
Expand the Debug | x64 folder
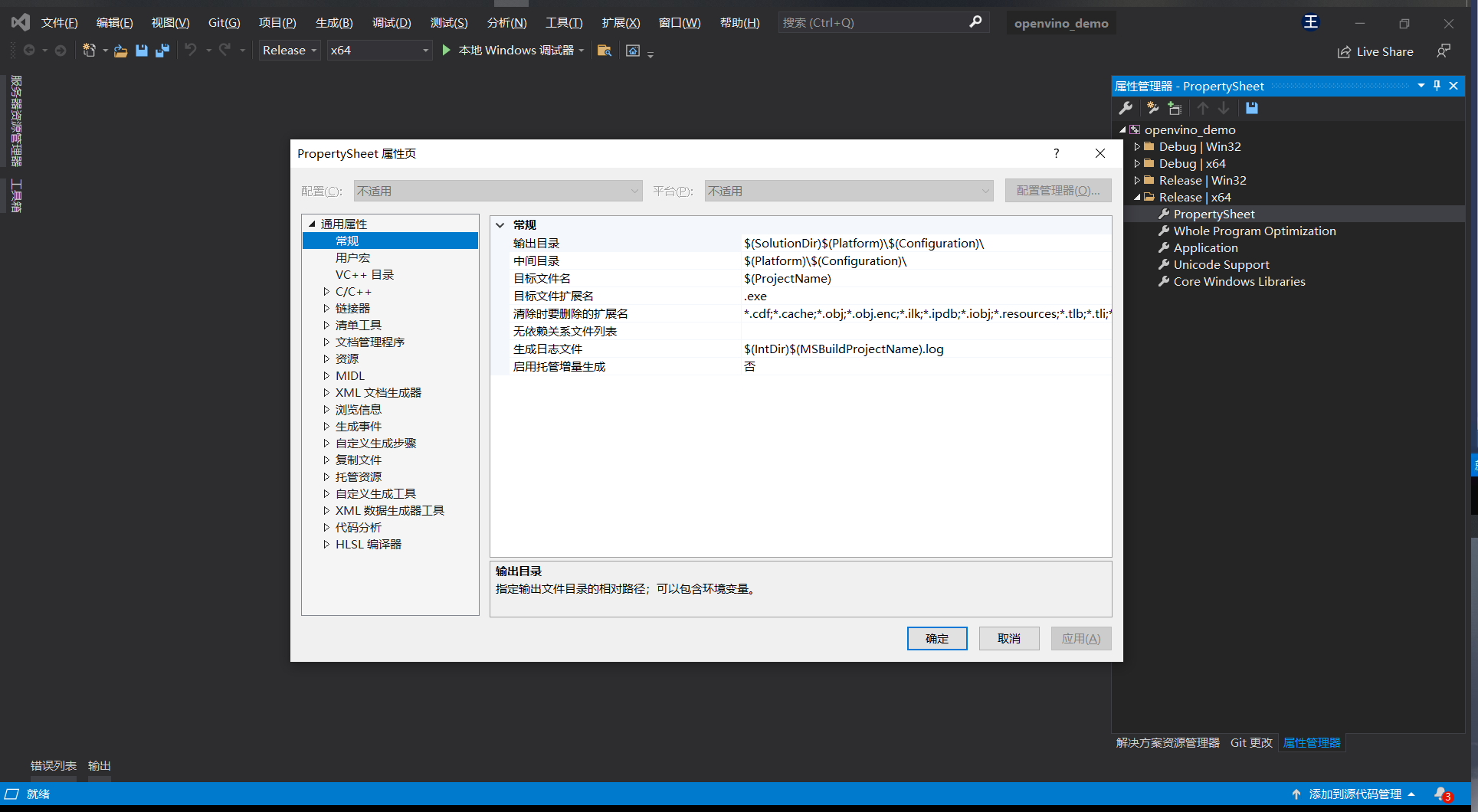pos(1137,164)
